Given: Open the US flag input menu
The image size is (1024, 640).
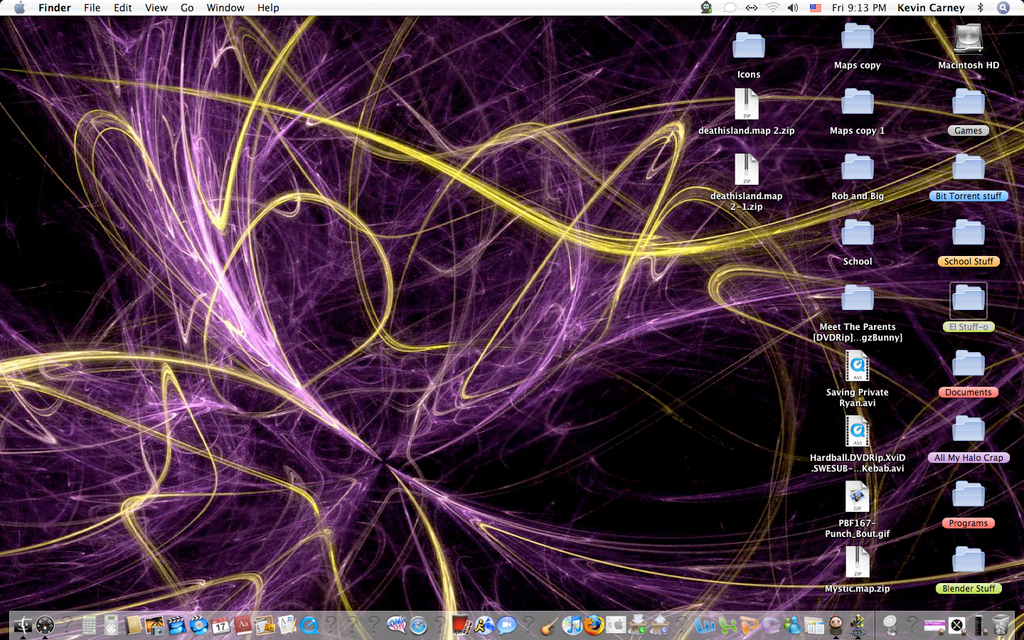Looking at the screenshot, I should pyautogui.click(x=815, y=8).
